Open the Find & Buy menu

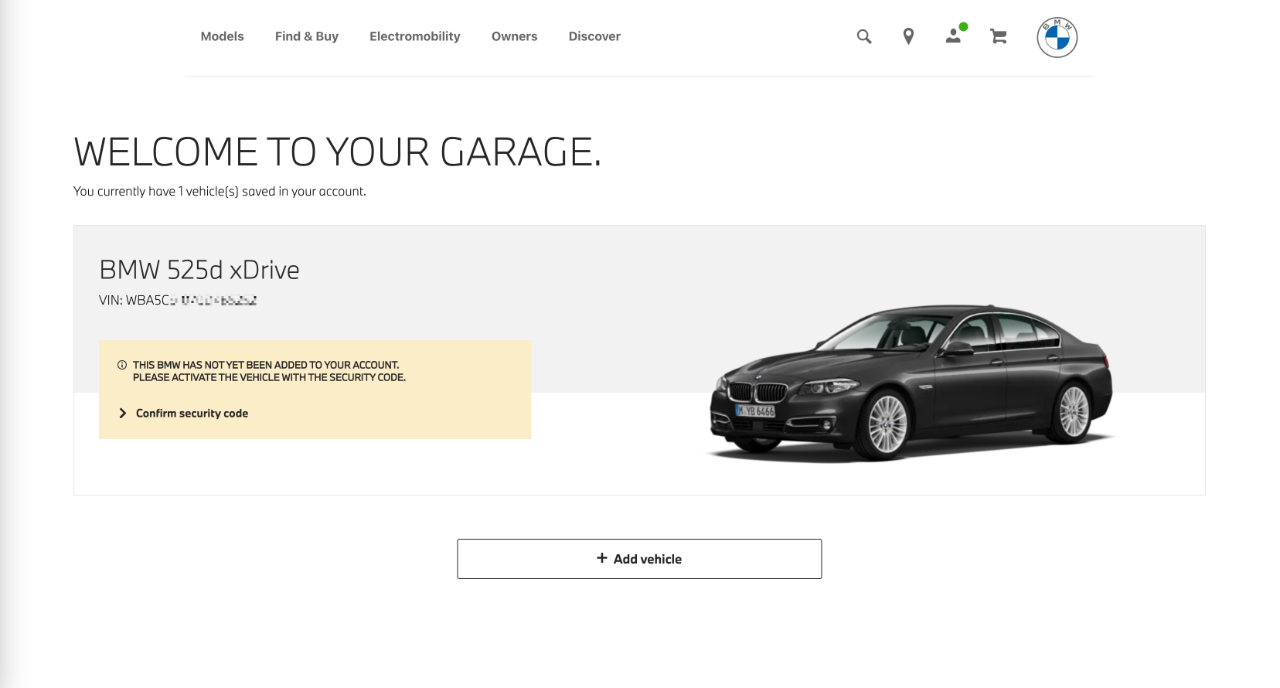[307, 37]
